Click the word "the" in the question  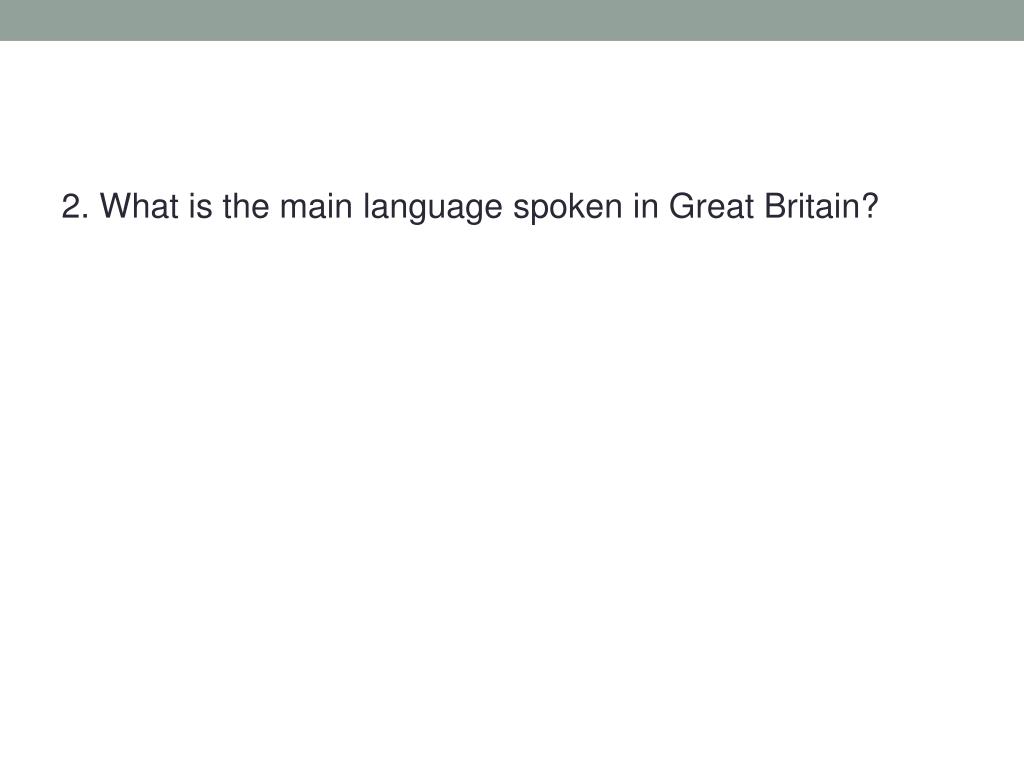click(x=246, y=206)
